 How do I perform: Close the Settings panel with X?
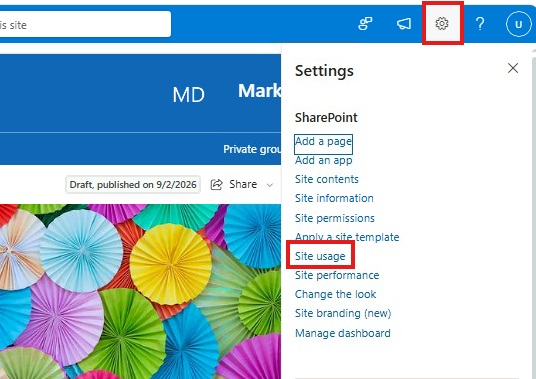(x=513, y=68)
